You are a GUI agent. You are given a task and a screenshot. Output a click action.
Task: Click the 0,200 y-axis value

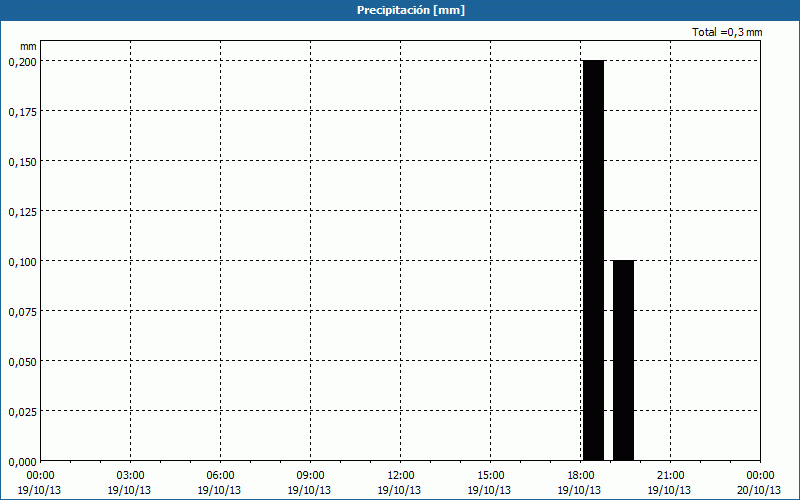(22, 62)
